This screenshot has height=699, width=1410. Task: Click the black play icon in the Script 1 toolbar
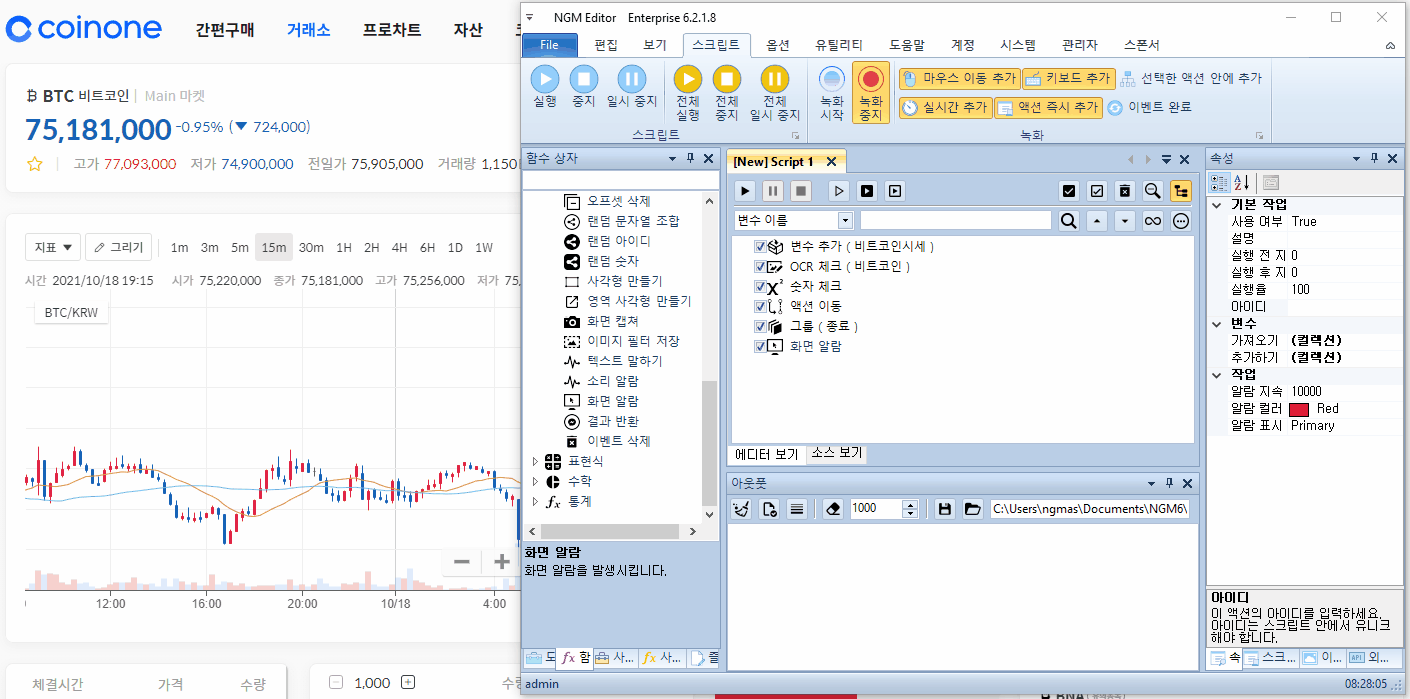click(745, 190)
